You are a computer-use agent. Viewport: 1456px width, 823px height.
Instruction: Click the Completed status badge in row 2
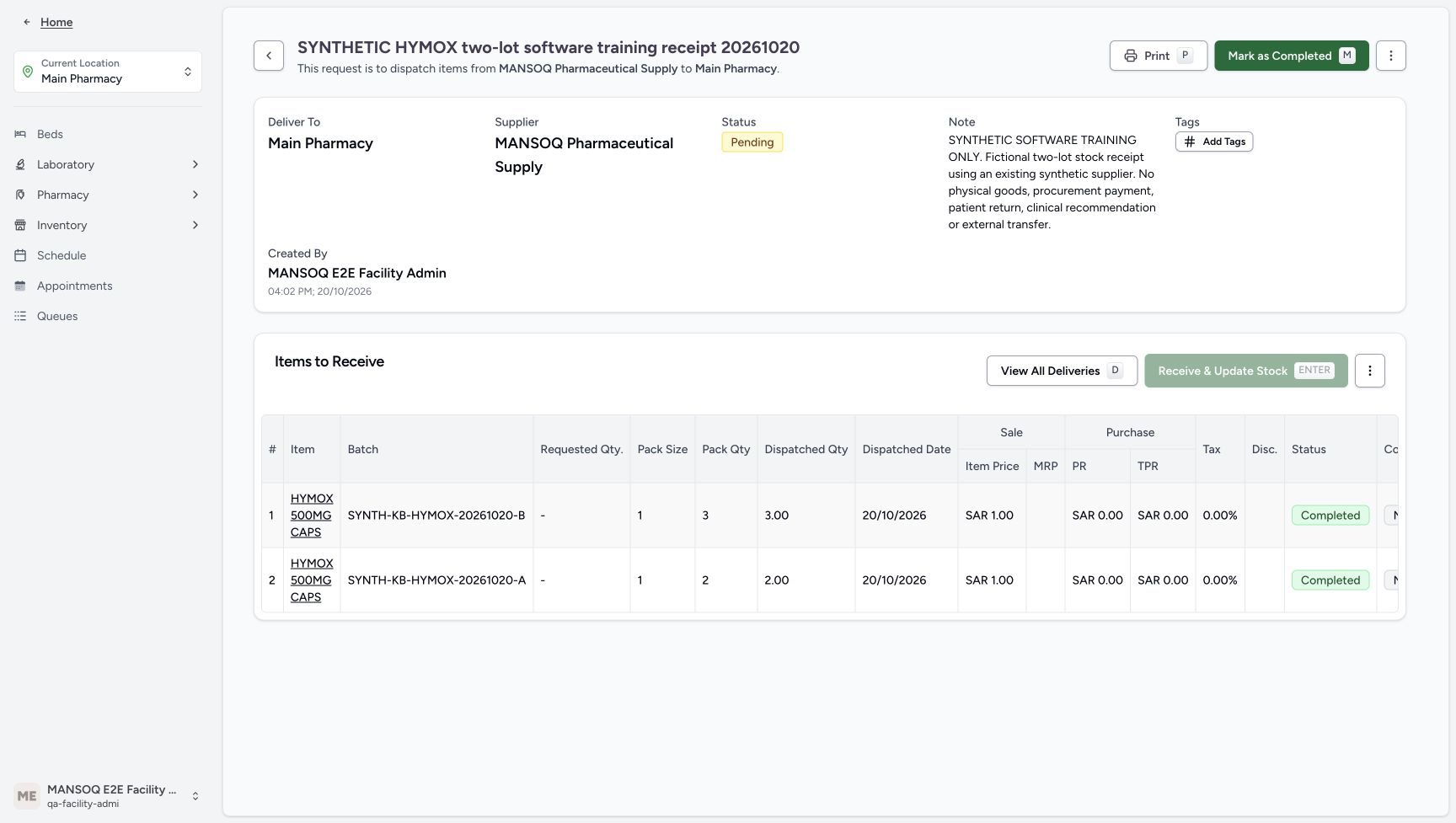pyautogui.click(x=1330, y=580)
